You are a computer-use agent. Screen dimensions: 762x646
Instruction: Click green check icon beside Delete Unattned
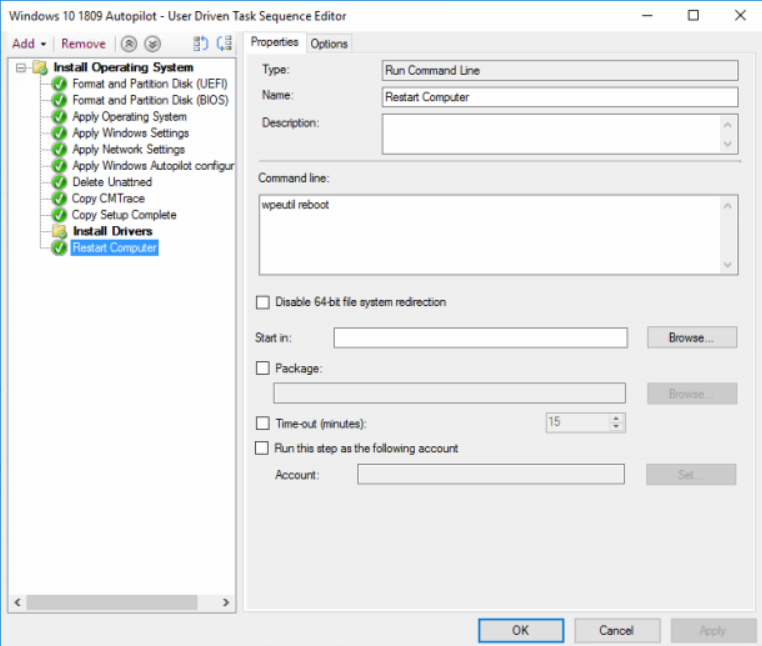(x=59, y=182)
